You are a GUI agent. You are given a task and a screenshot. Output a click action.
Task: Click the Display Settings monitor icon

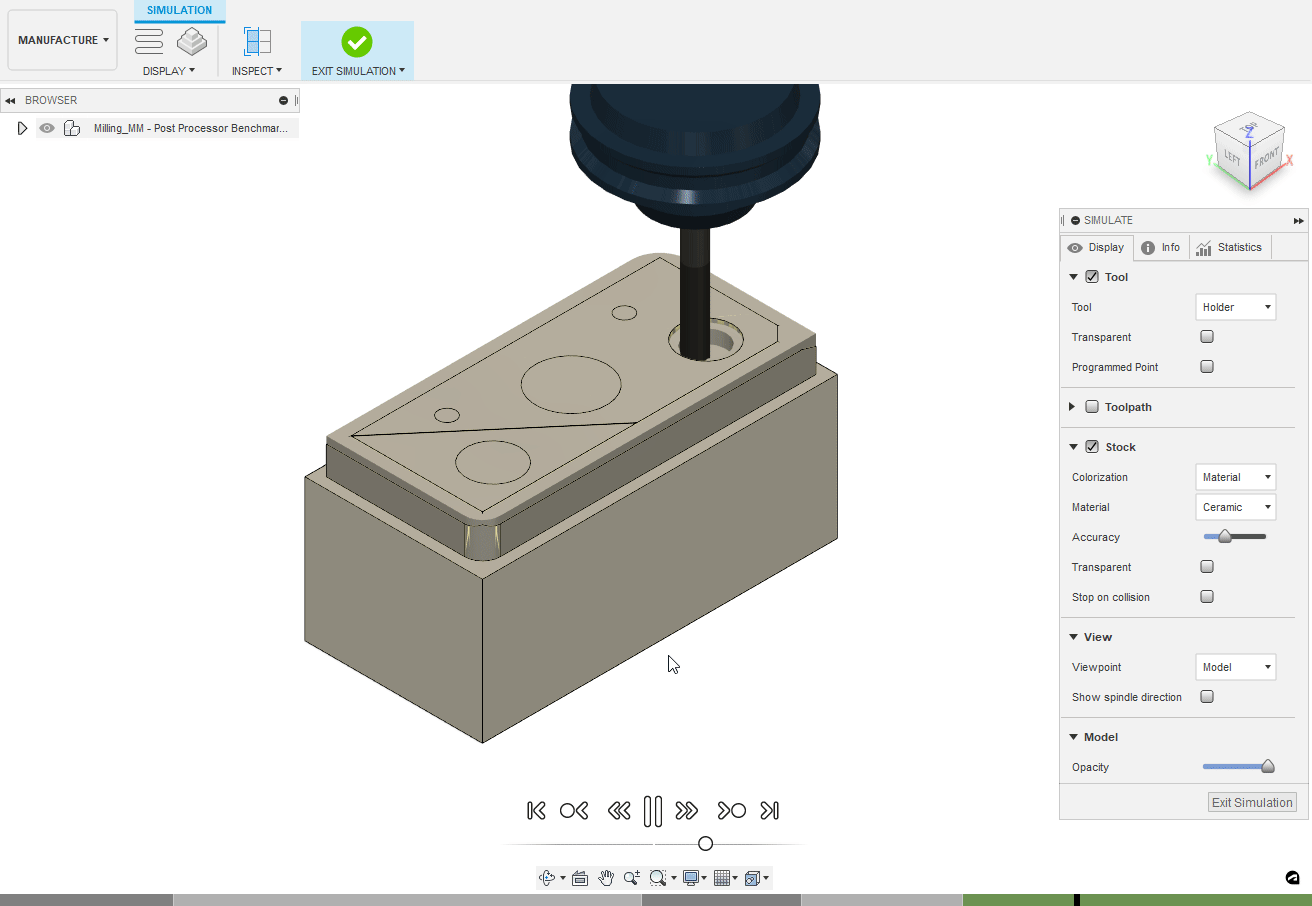click(690, 878)
